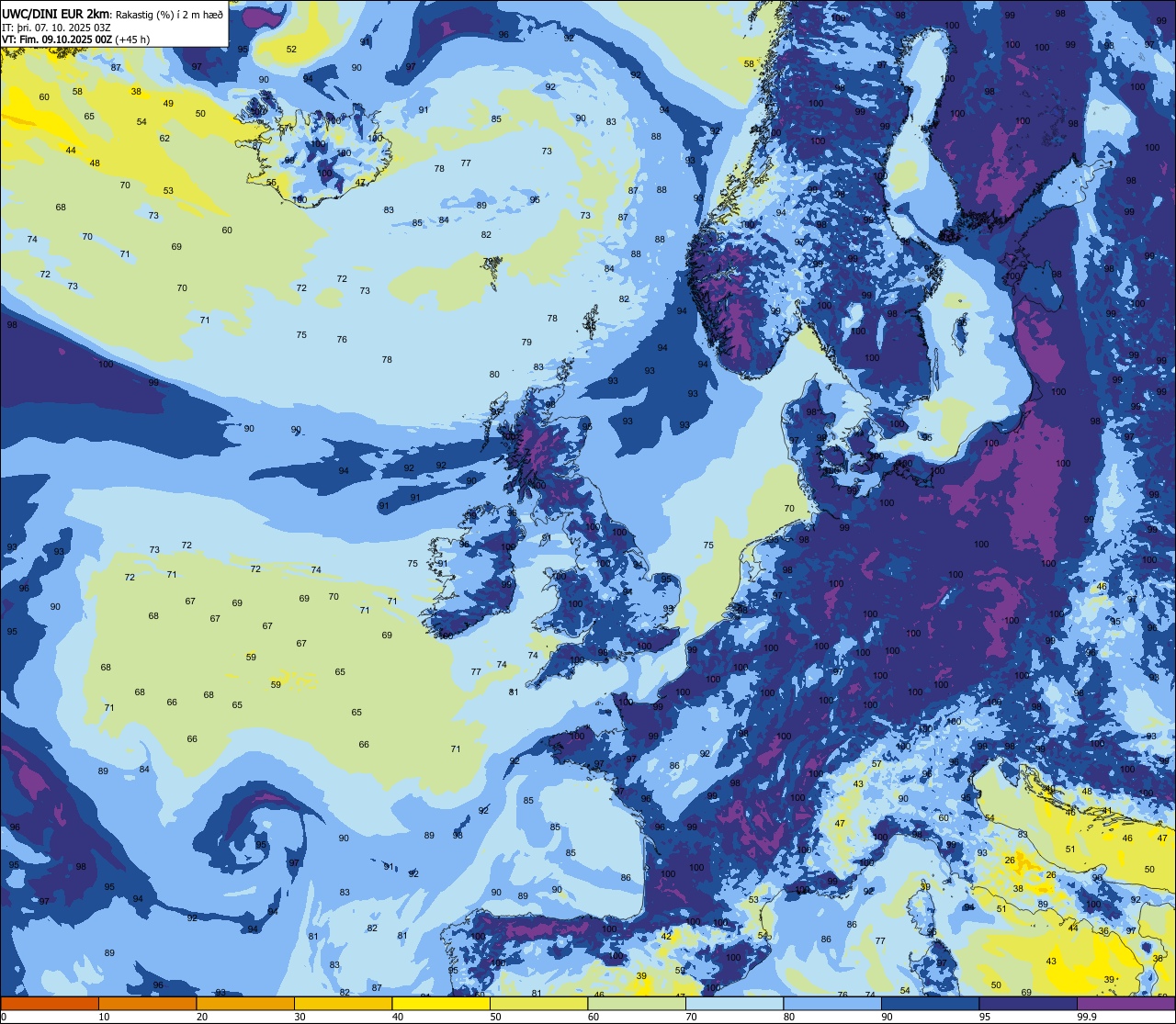
Task: Click the legend tick label "20"
Action: (202, 1017)
